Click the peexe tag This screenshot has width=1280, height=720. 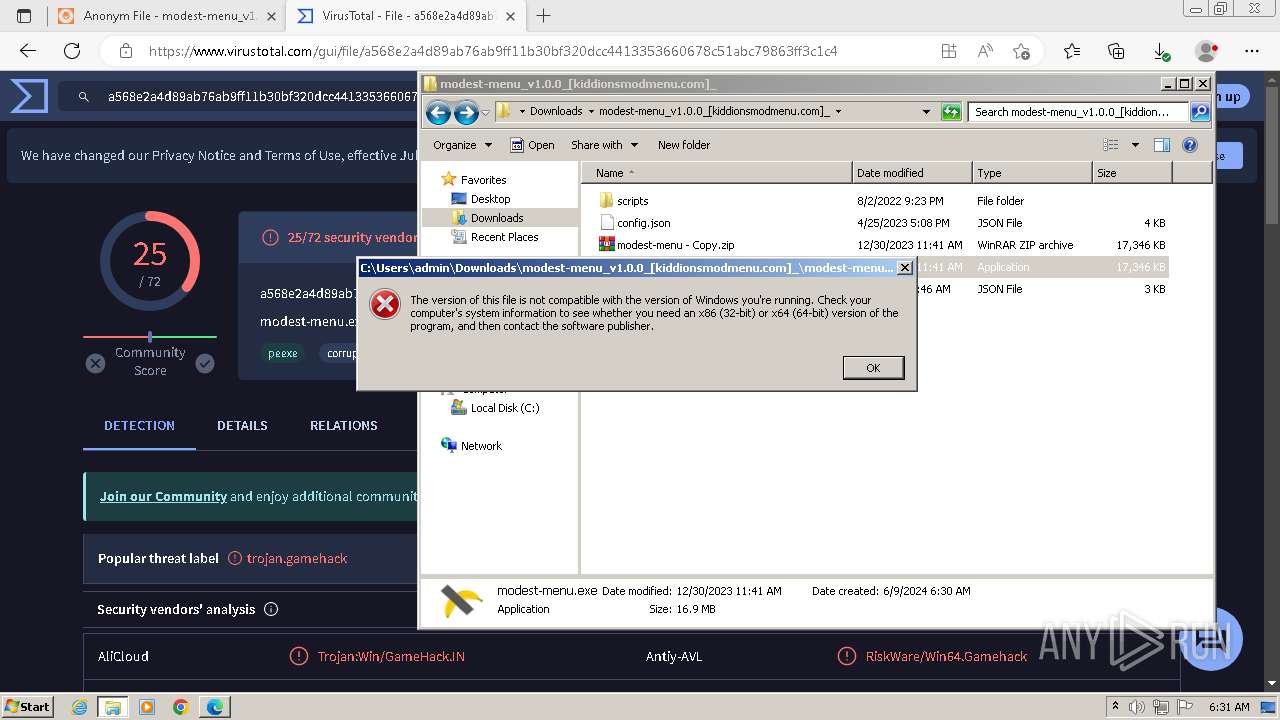tap(282, 353)
